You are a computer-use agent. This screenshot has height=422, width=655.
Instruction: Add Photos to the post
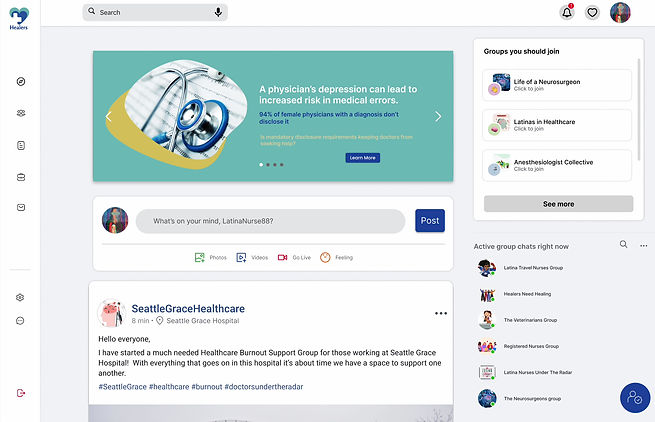[x=211, y=257]
